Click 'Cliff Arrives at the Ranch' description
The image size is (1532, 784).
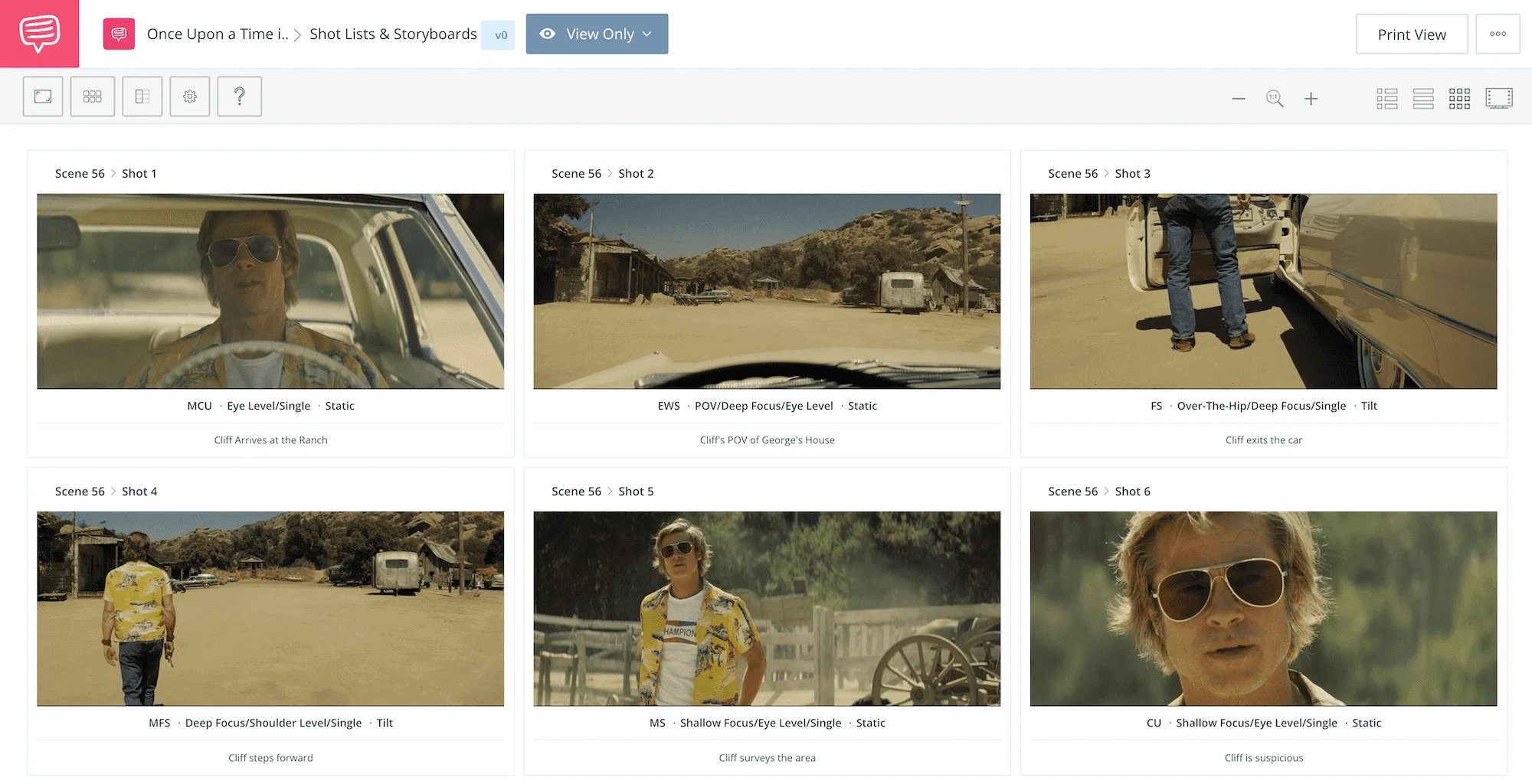pos(270,440)
